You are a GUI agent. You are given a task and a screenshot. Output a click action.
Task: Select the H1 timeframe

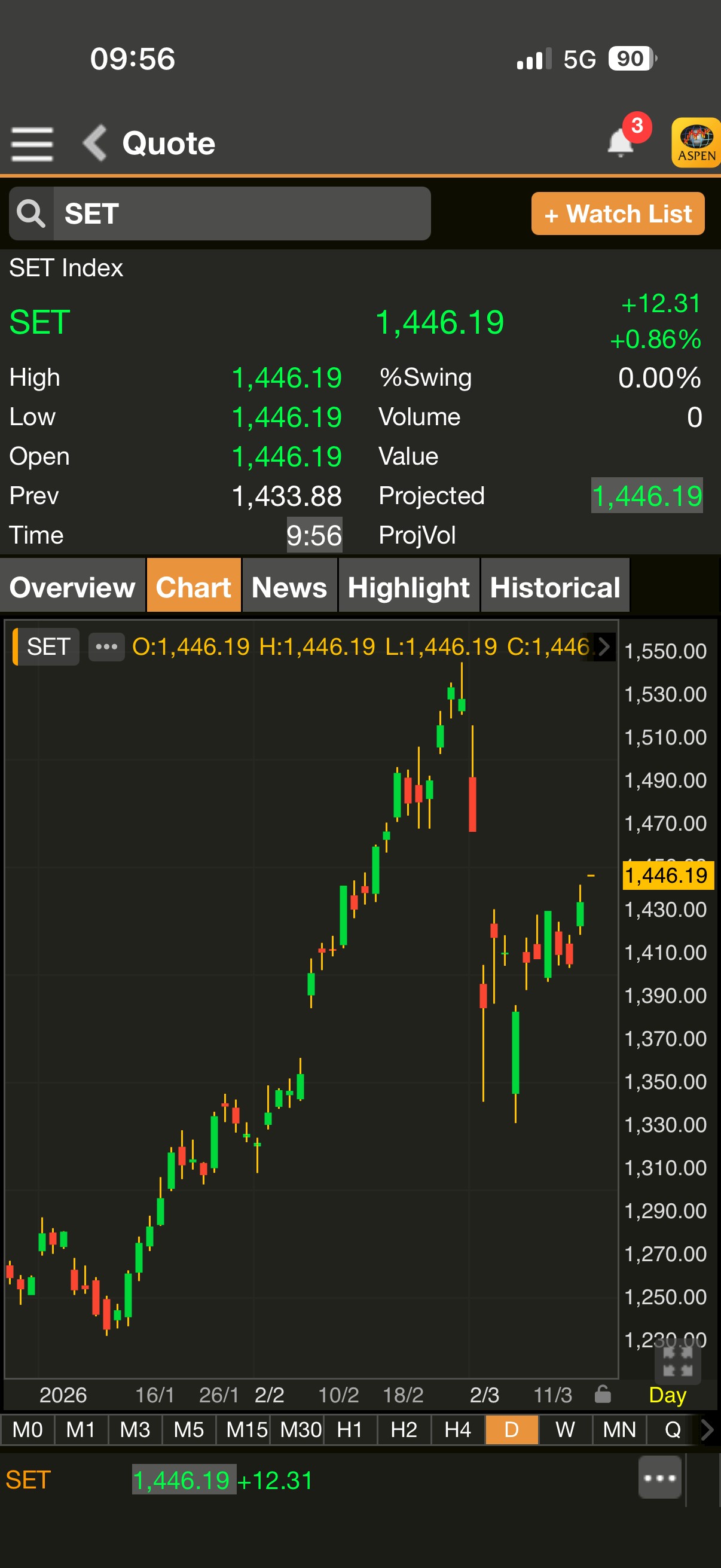point(349,1429)
